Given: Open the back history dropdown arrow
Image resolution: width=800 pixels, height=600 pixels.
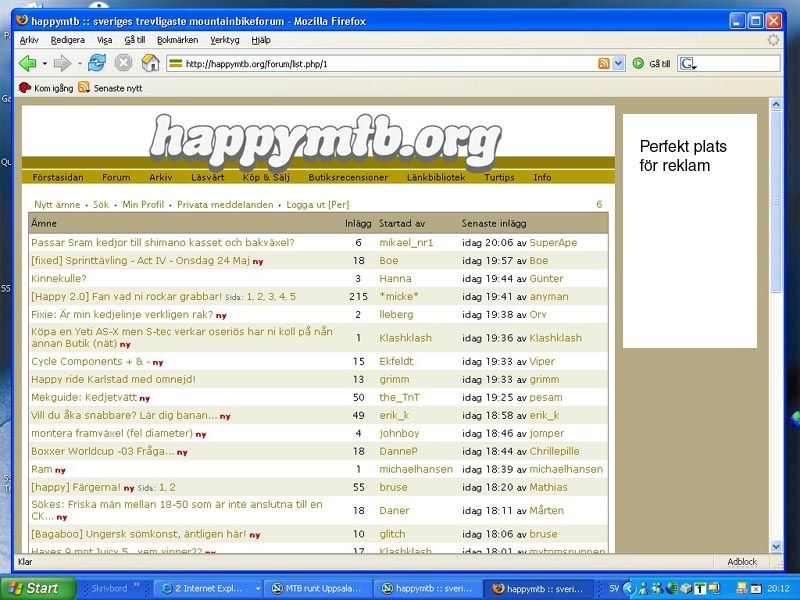Looking at the screenshot, I should tap(44, 64).
